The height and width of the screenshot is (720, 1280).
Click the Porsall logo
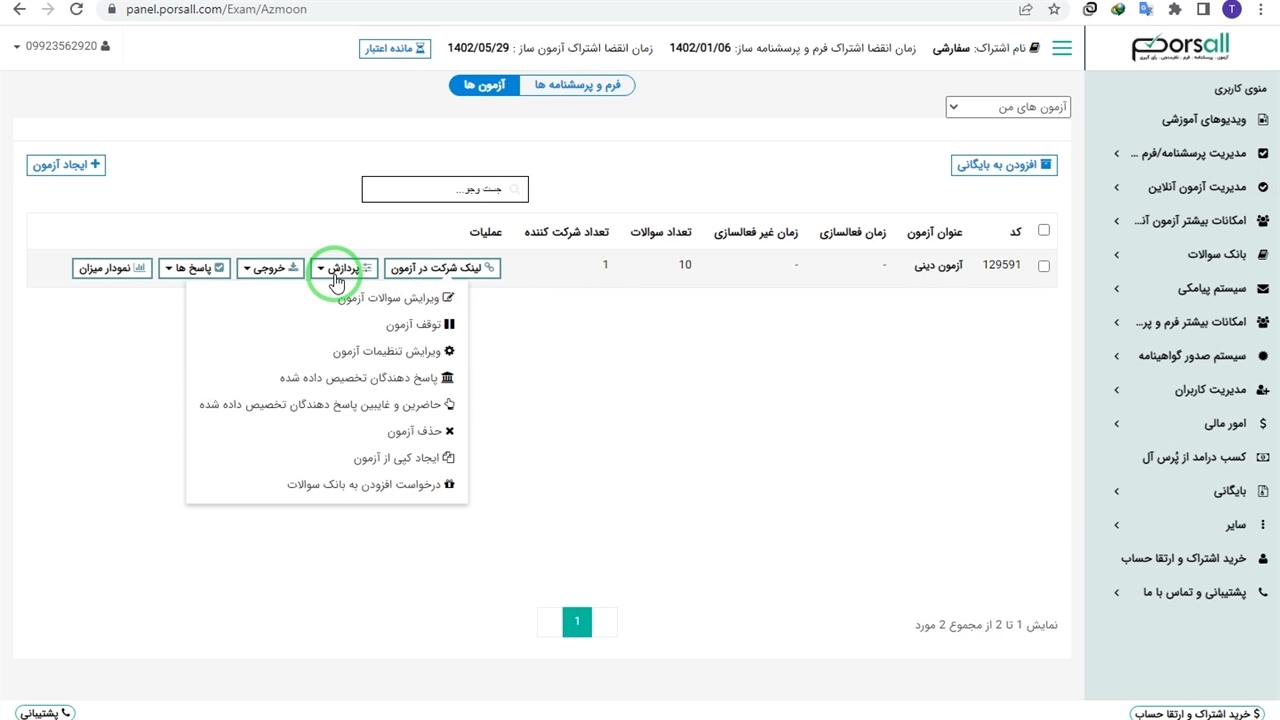(x=1180, y=47)
